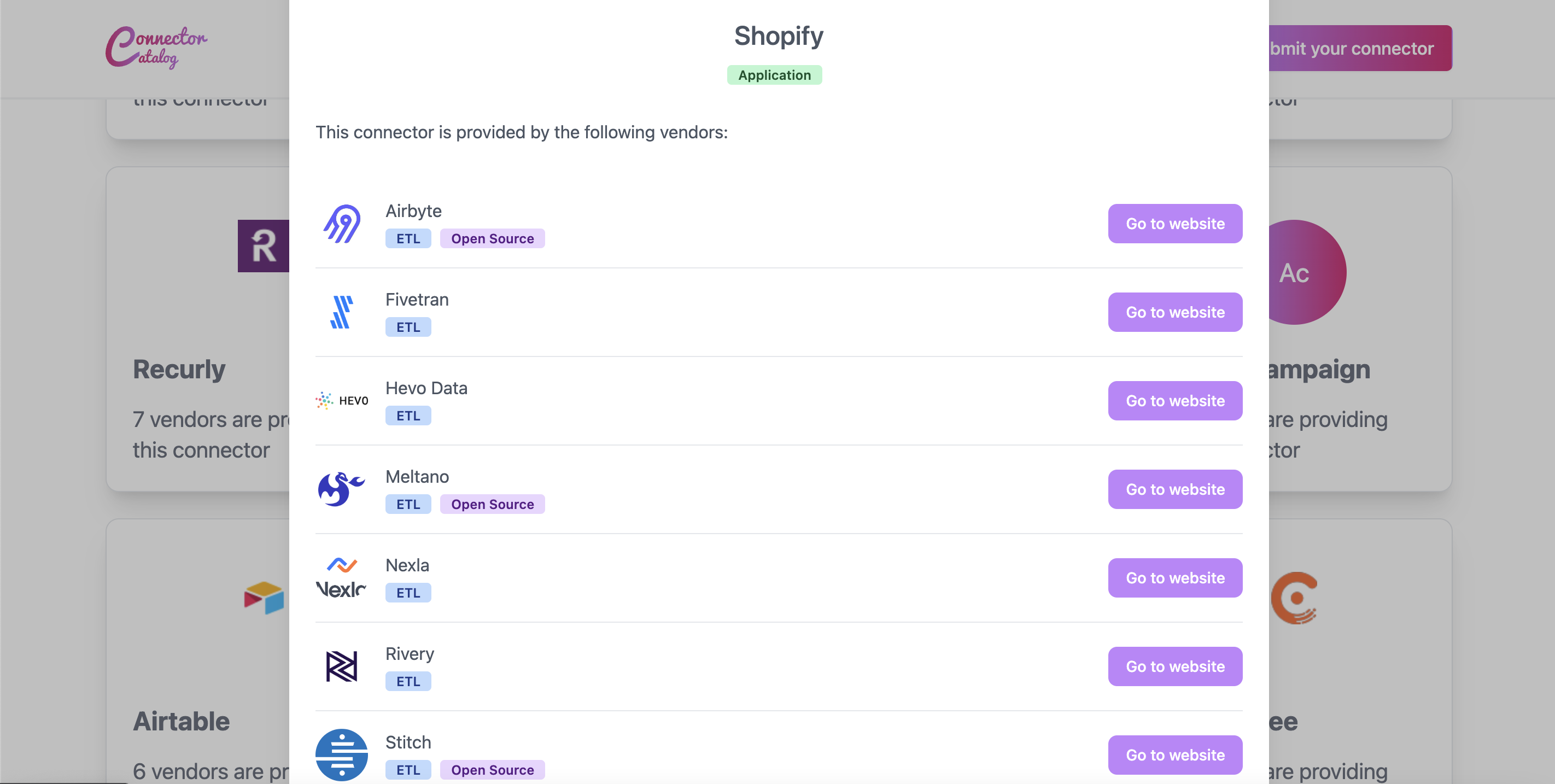Viewport: 1555px width, 784px height.
Task: Visit the Rivery website
Action: pos(1174,666)
